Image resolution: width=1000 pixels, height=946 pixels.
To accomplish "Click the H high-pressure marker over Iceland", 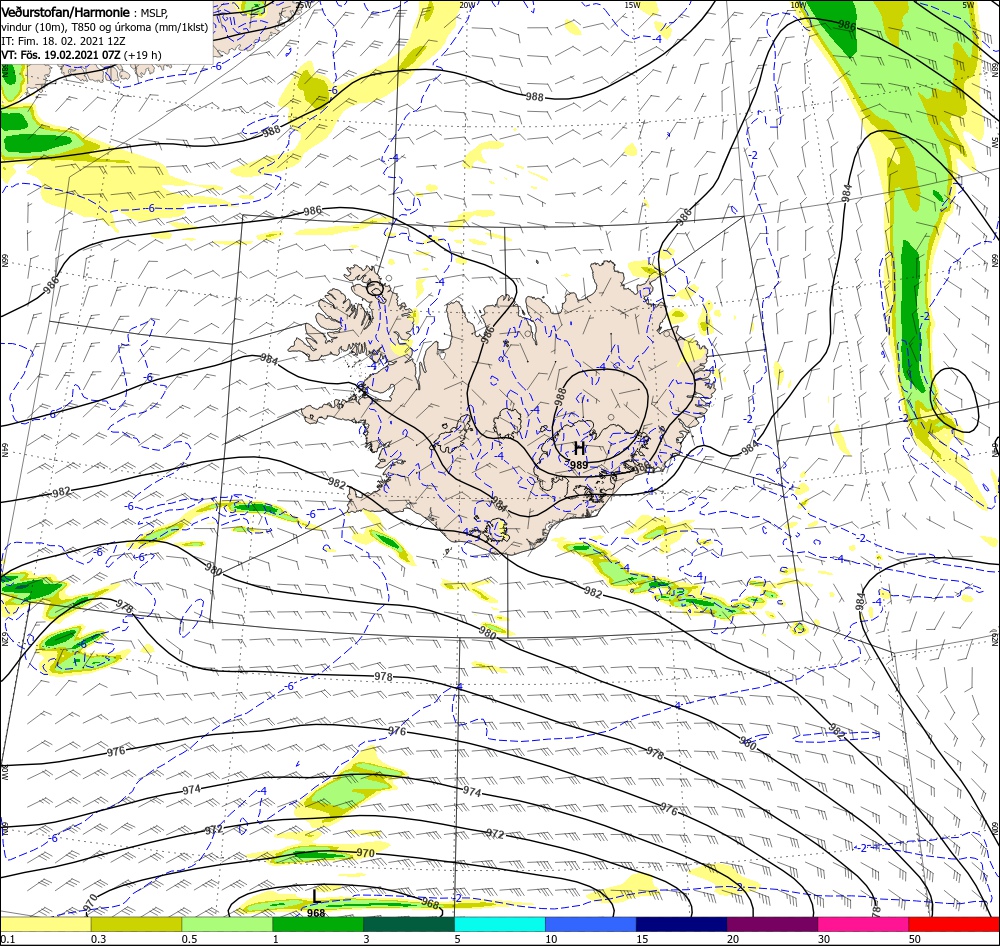I will 579,448.
